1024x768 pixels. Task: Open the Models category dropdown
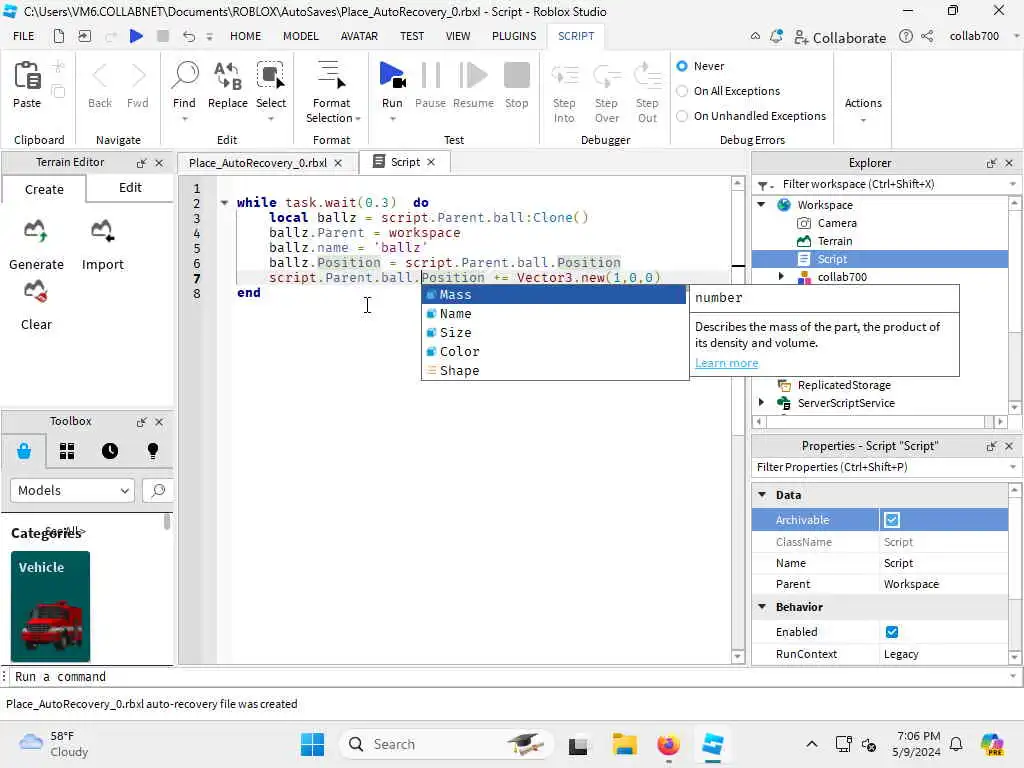72,490
